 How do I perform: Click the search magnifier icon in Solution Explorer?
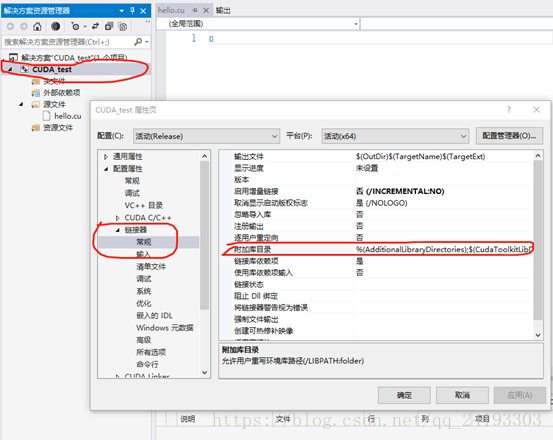tap(138, 42)
